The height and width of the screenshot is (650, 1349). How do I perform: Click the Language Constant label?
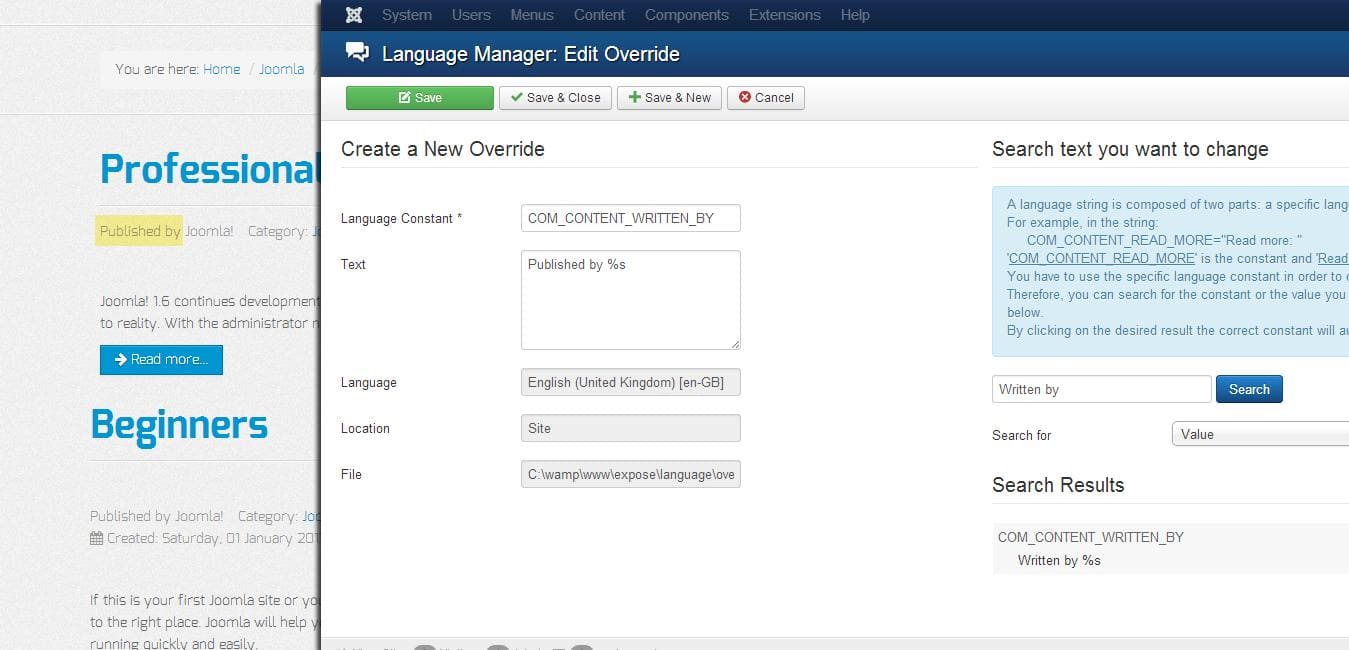coord(401,218)
